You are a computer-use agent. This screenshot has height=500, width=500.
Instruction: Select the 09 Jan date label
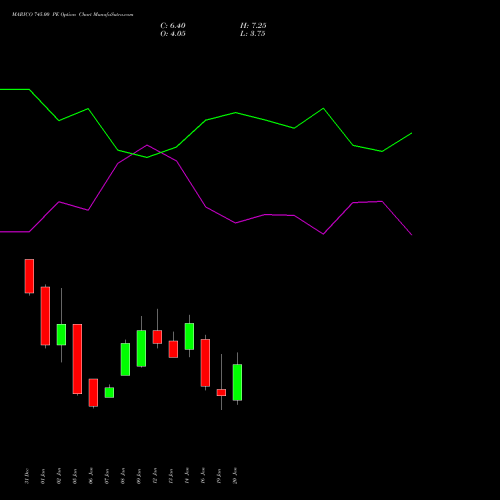(x=139, y=476)
